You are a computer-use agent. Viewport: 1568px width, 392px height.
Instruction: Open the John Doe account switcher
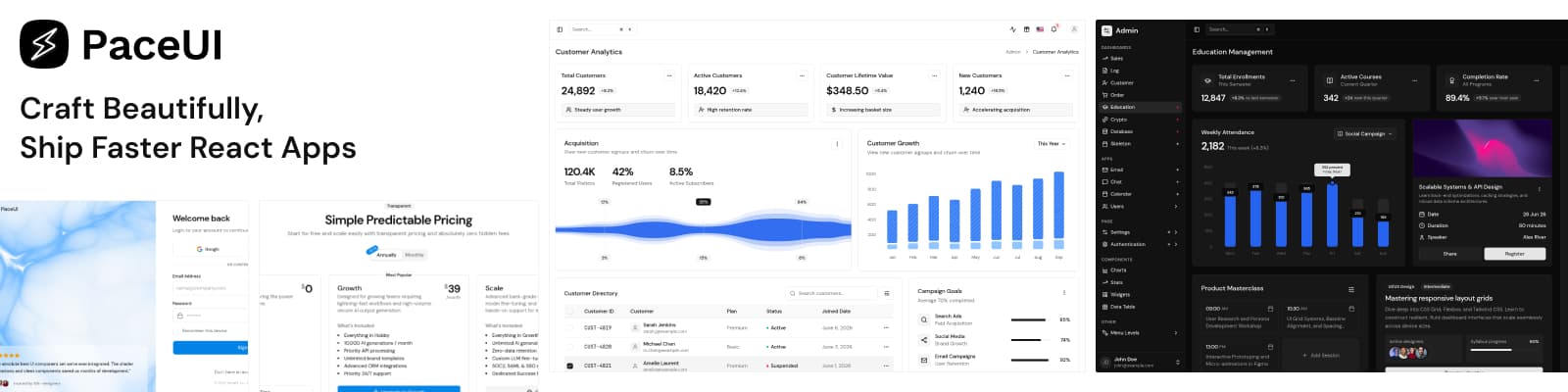tap(1141, 362)
